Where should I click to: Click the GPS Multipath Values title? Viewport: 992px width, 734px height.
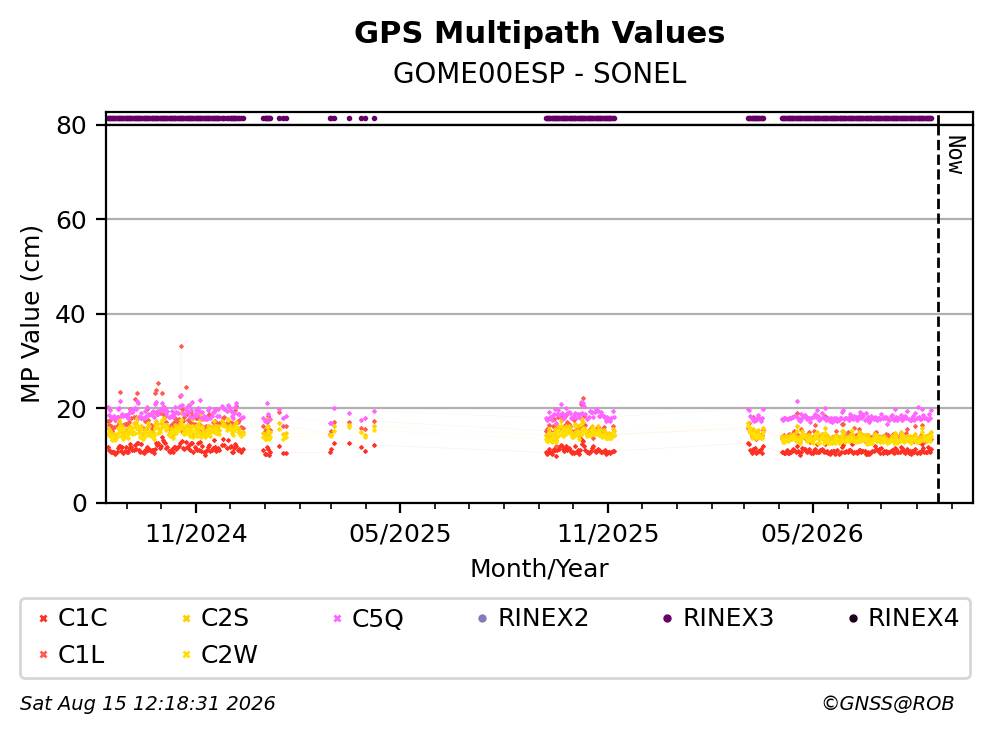[539, 33]
